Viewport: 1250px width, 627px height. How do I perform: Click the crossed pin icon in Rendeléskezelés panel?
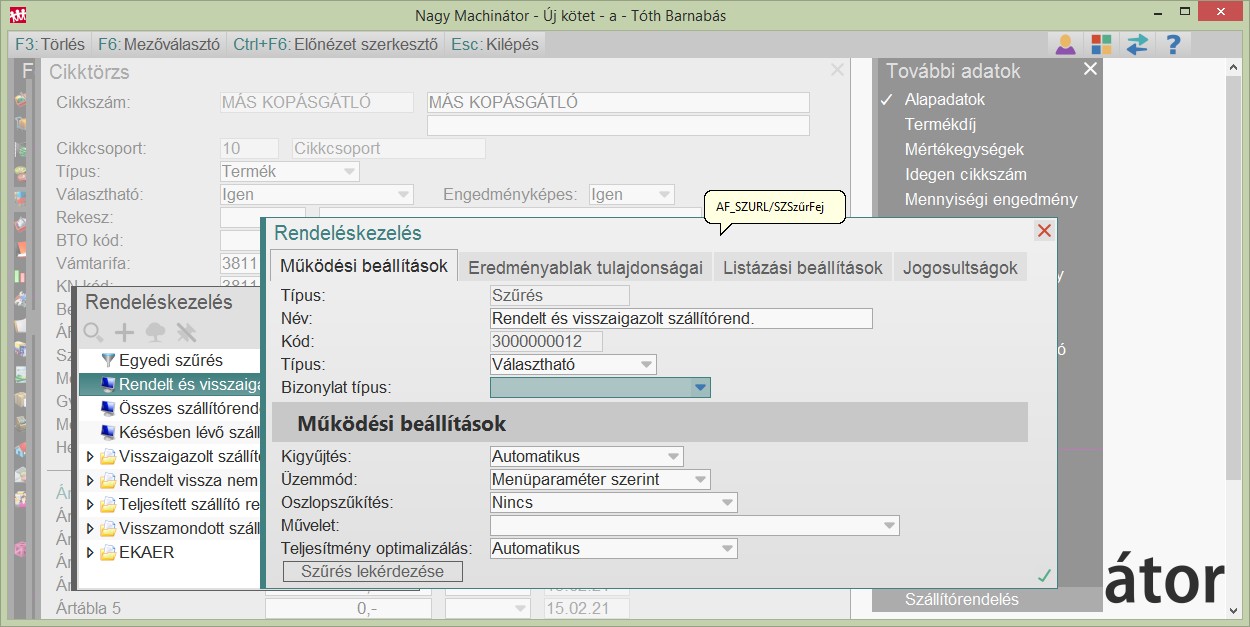[186, 332]
